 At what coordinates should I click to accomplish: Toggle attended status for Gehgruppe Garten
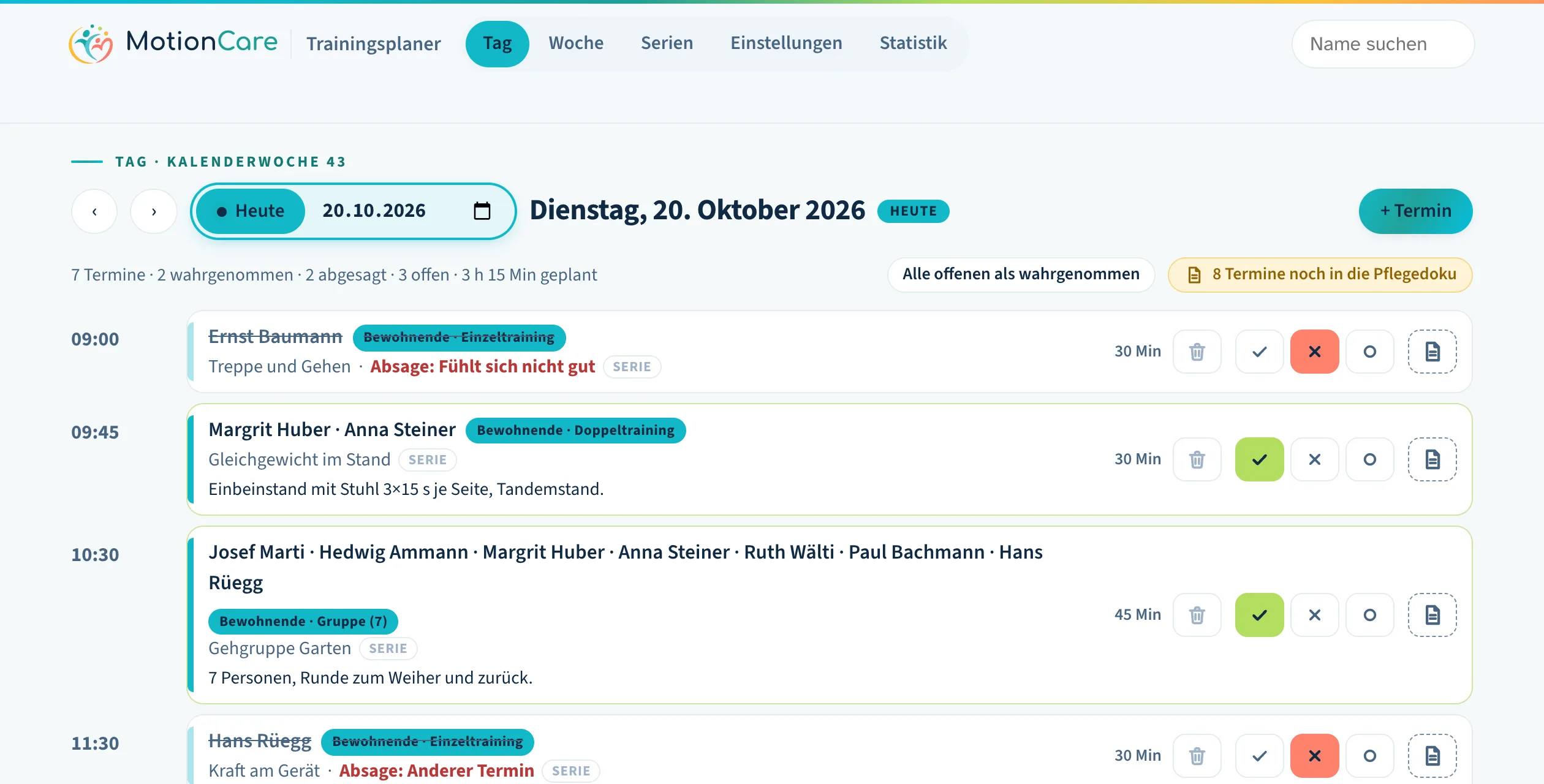(1259, 615)
